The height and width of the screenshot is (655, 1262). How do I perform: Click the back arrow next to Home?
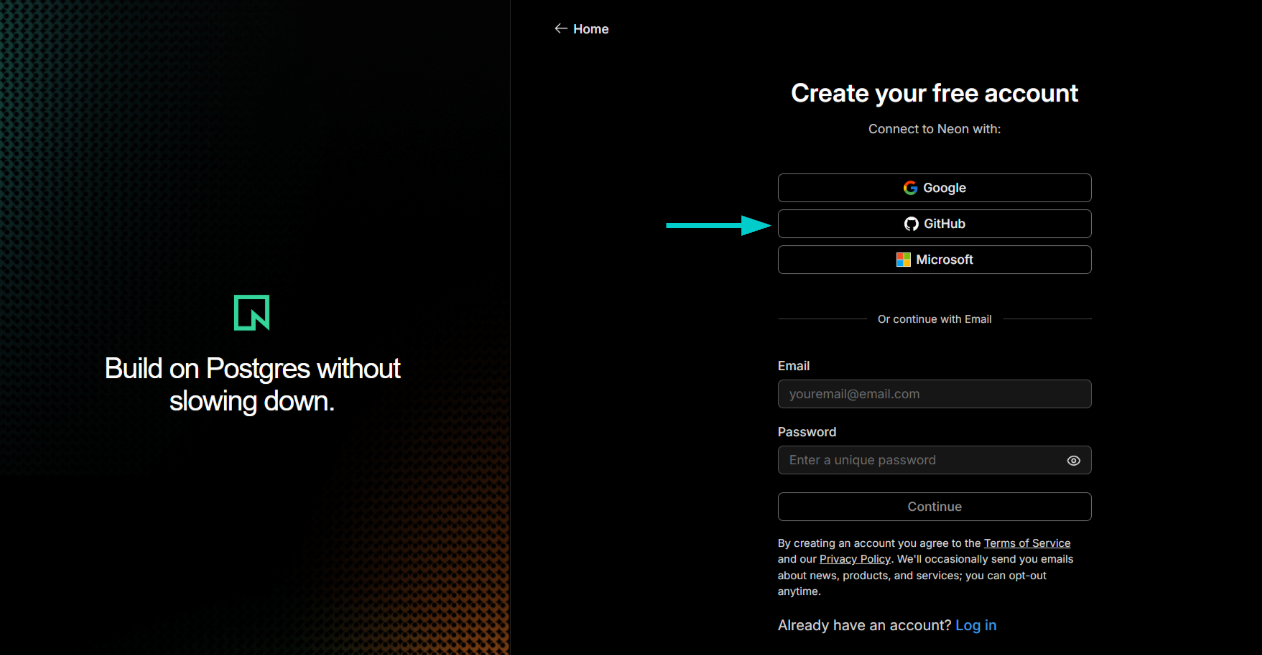tap(561, 28)
